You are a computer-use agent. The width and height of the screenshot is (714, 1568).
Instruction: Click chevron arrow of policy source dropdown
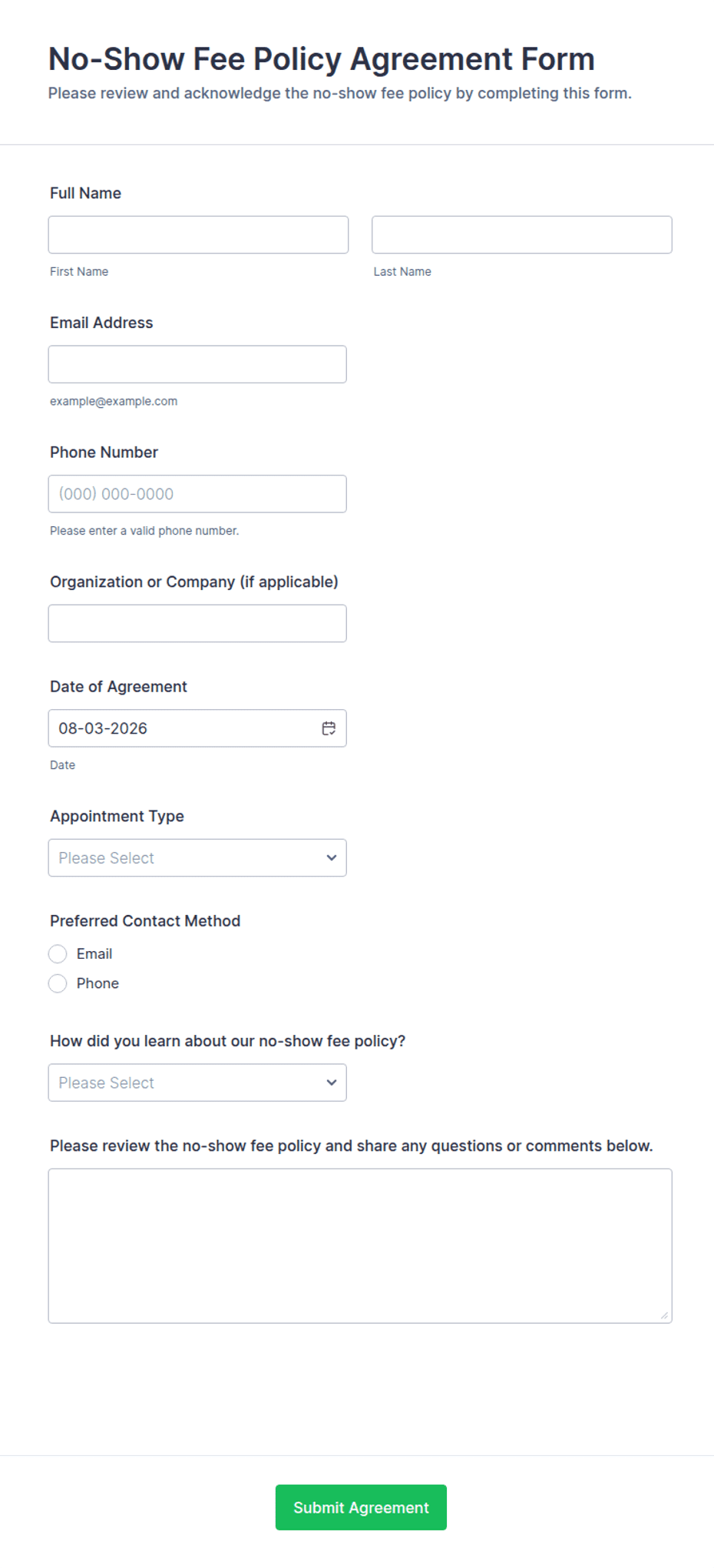332,1082
